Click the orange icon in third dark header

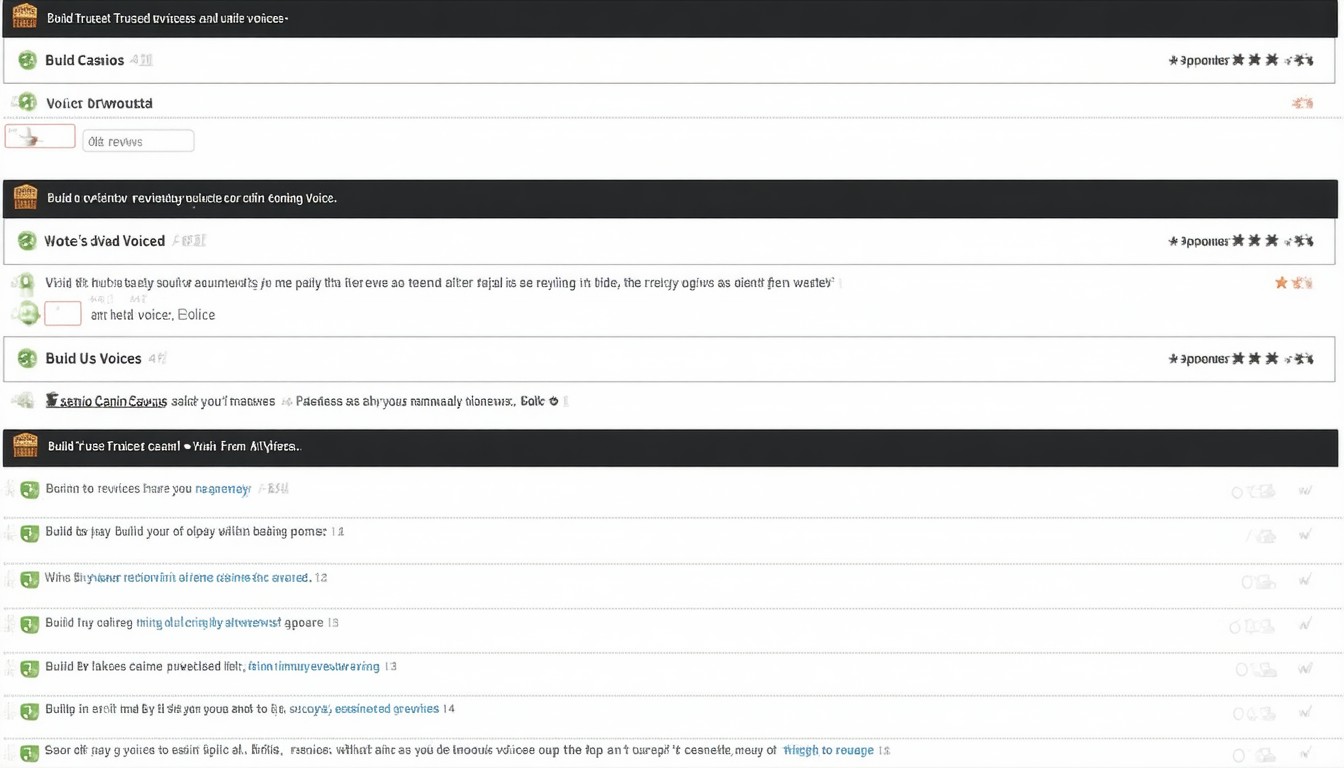pos(25,446)
